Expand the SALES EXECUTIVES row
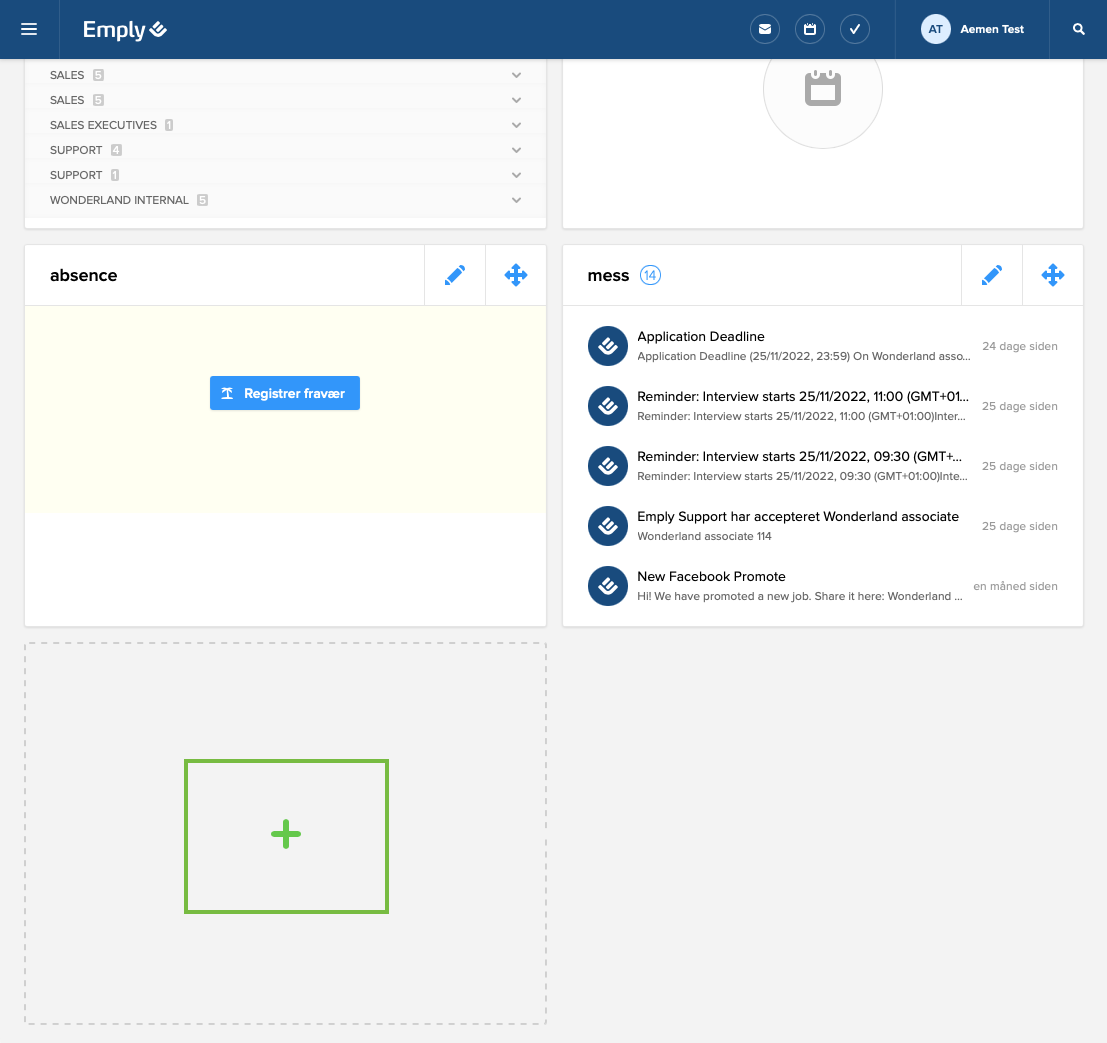1107x1043 pixels. (x=516, y=125)
